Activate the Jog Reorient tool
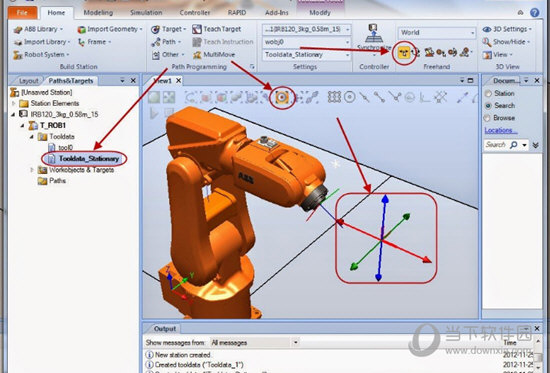The image size is (550, 373). coord(452,53)
